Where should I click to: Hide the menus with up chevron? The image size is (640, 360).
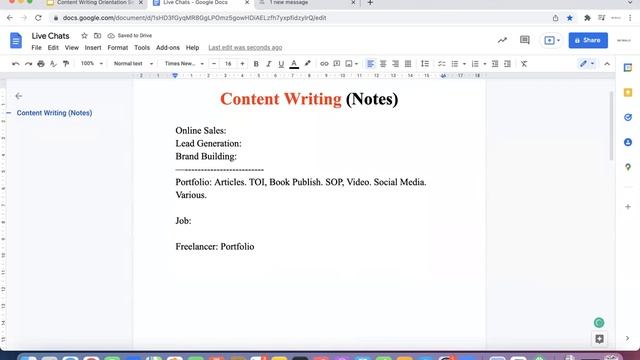pyautogui.click(x=607, y=64)
